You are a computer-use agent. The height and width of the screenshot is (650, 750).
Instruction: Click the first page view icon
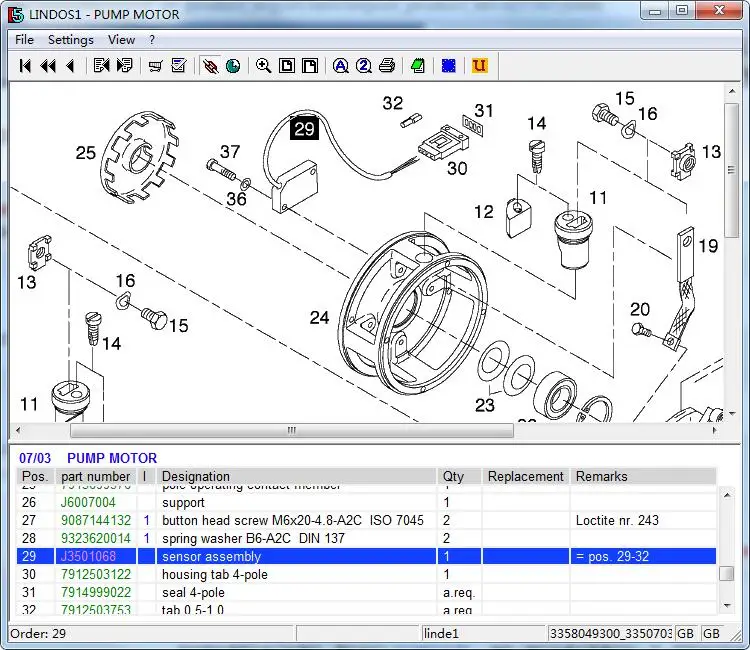(287, 66)
